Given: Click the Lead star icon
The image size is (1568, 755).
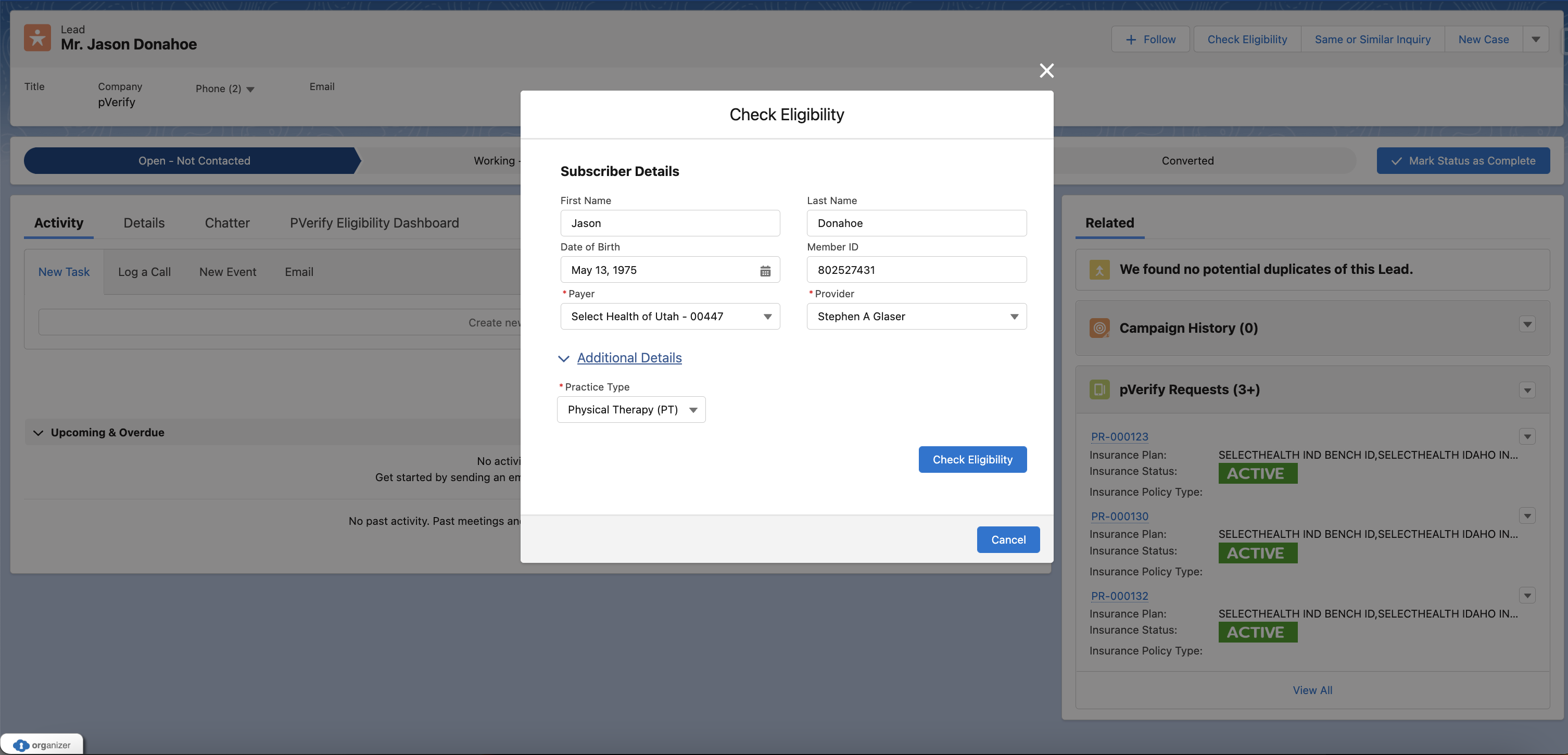Looking at the screenshot, I should pyautogui.click(x=37, y=37).
